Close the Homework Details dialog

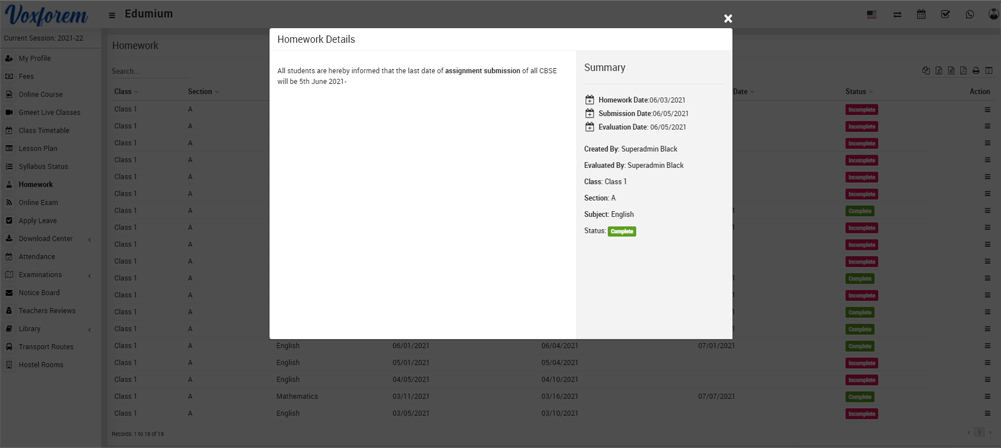click(728, 19)
